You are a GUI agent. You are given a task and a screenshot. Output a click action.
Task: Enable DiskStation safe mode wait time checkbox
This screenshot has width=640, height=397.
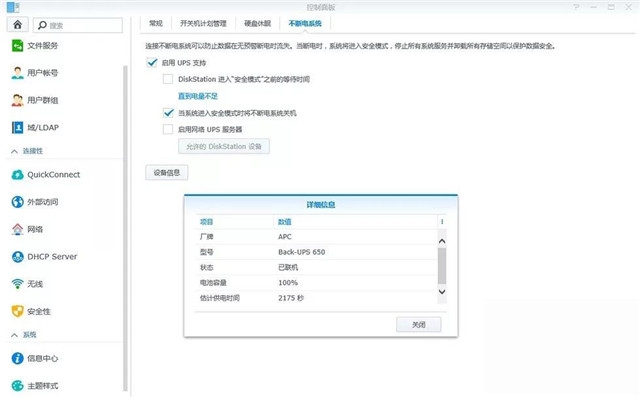168,79
